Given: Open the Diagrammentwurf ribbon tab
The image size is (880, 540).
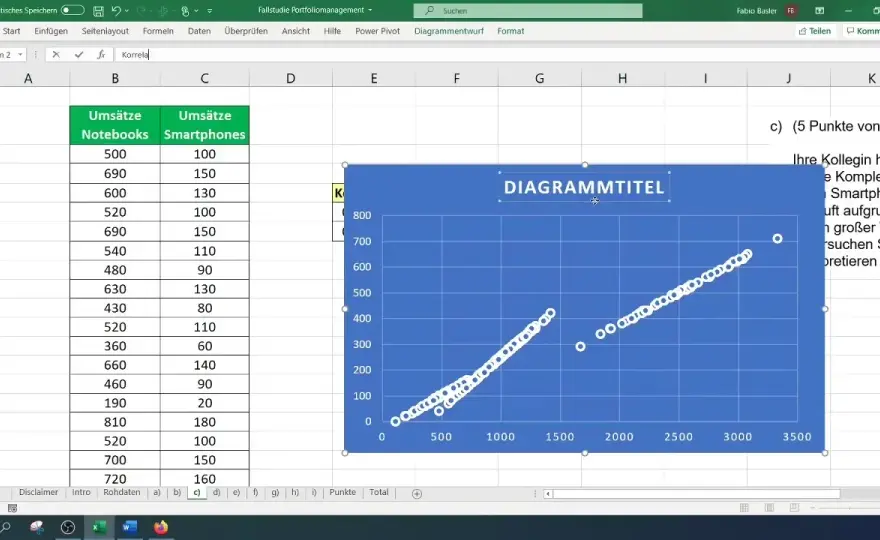Looking at the screenshot, I should (449, 31).
